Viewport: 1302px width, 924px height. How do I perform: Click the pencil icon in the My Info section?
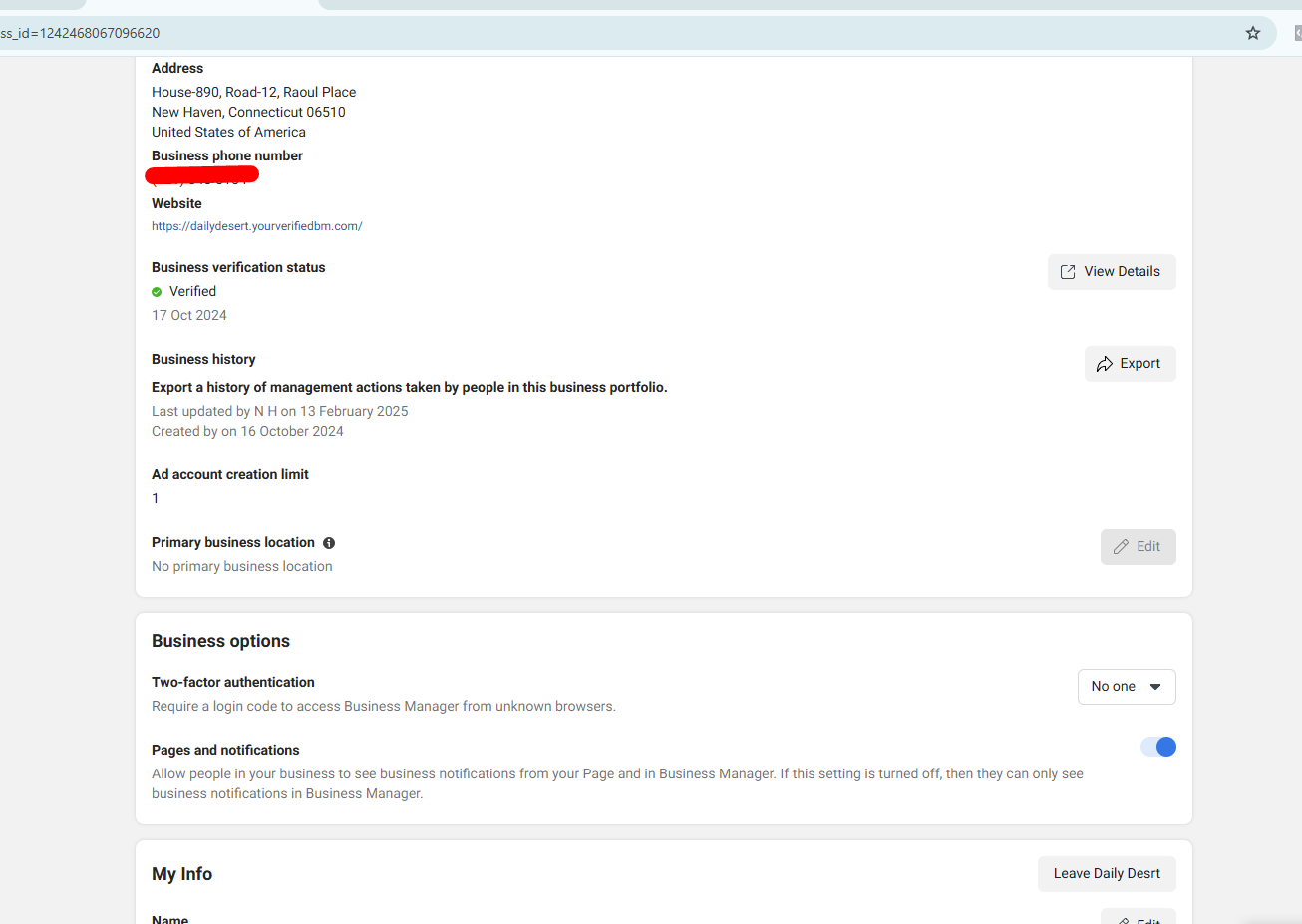pos(1124,921)
